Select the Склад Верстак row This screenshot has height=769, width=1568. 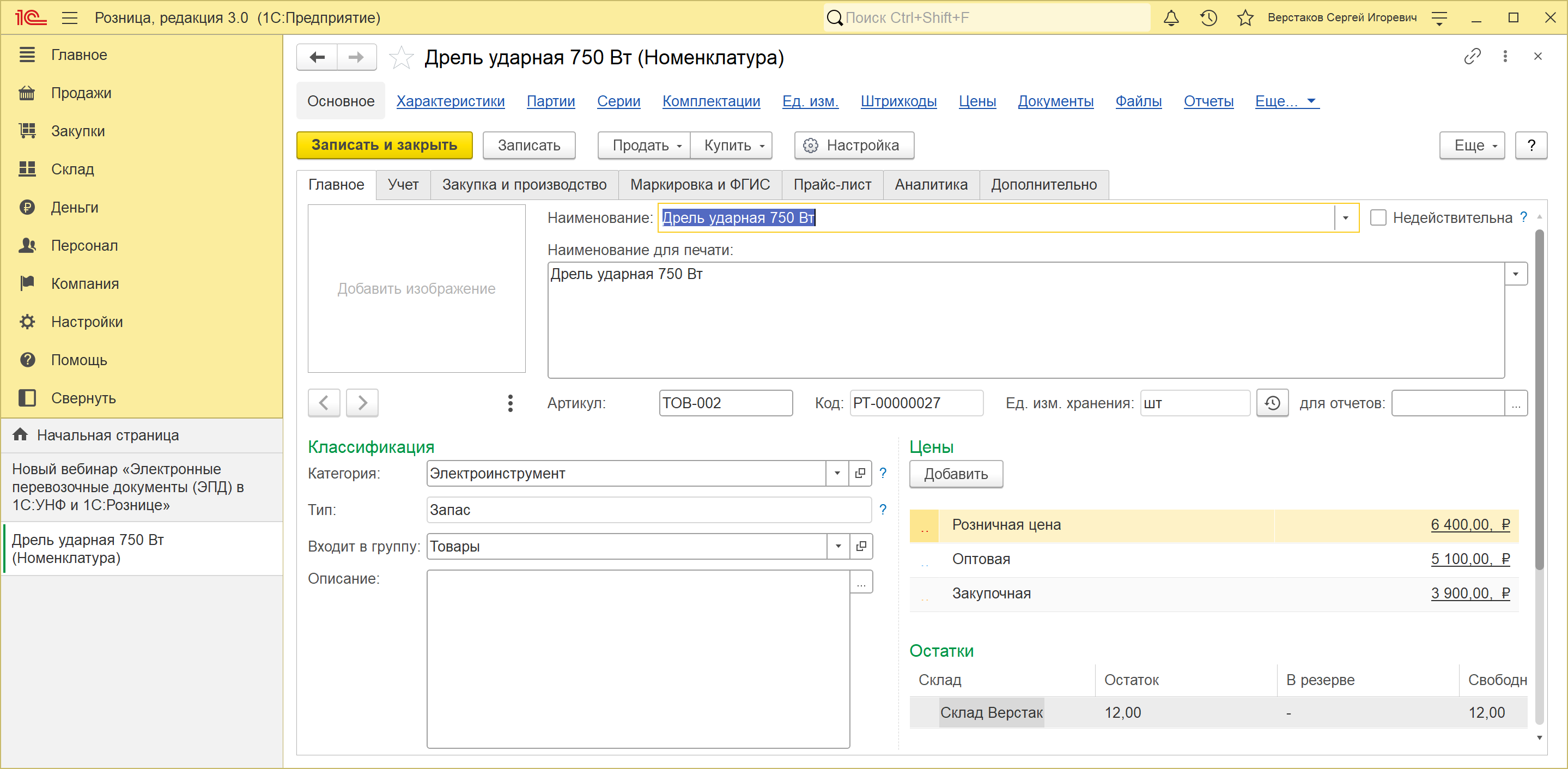pos(1218,712)
